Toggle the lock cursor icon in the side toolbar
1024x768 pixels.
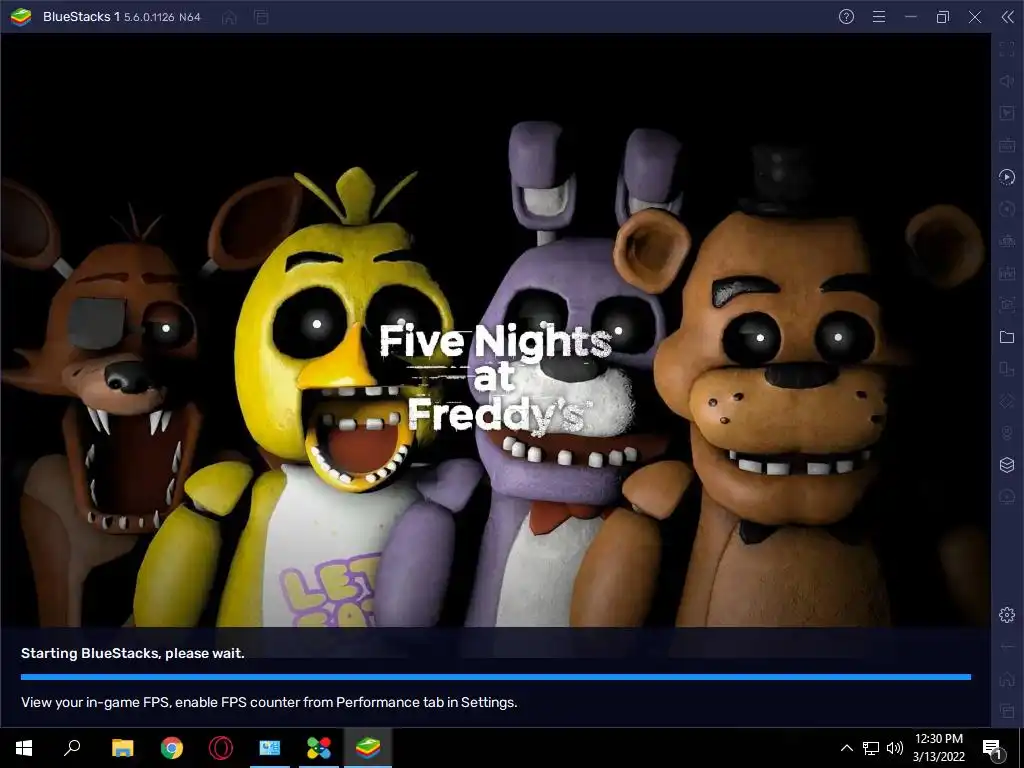1007,113
